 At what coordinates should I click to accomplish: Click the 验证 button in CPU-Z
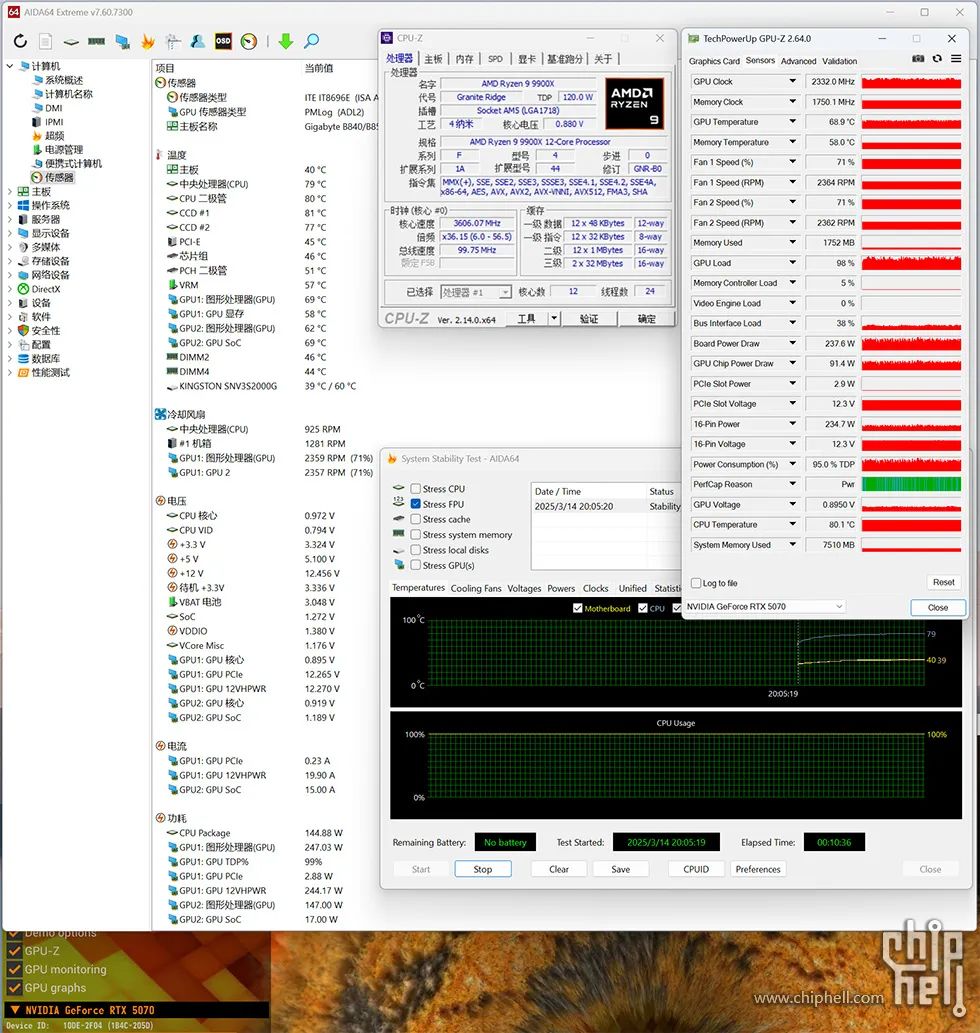[x=589, y=319]
